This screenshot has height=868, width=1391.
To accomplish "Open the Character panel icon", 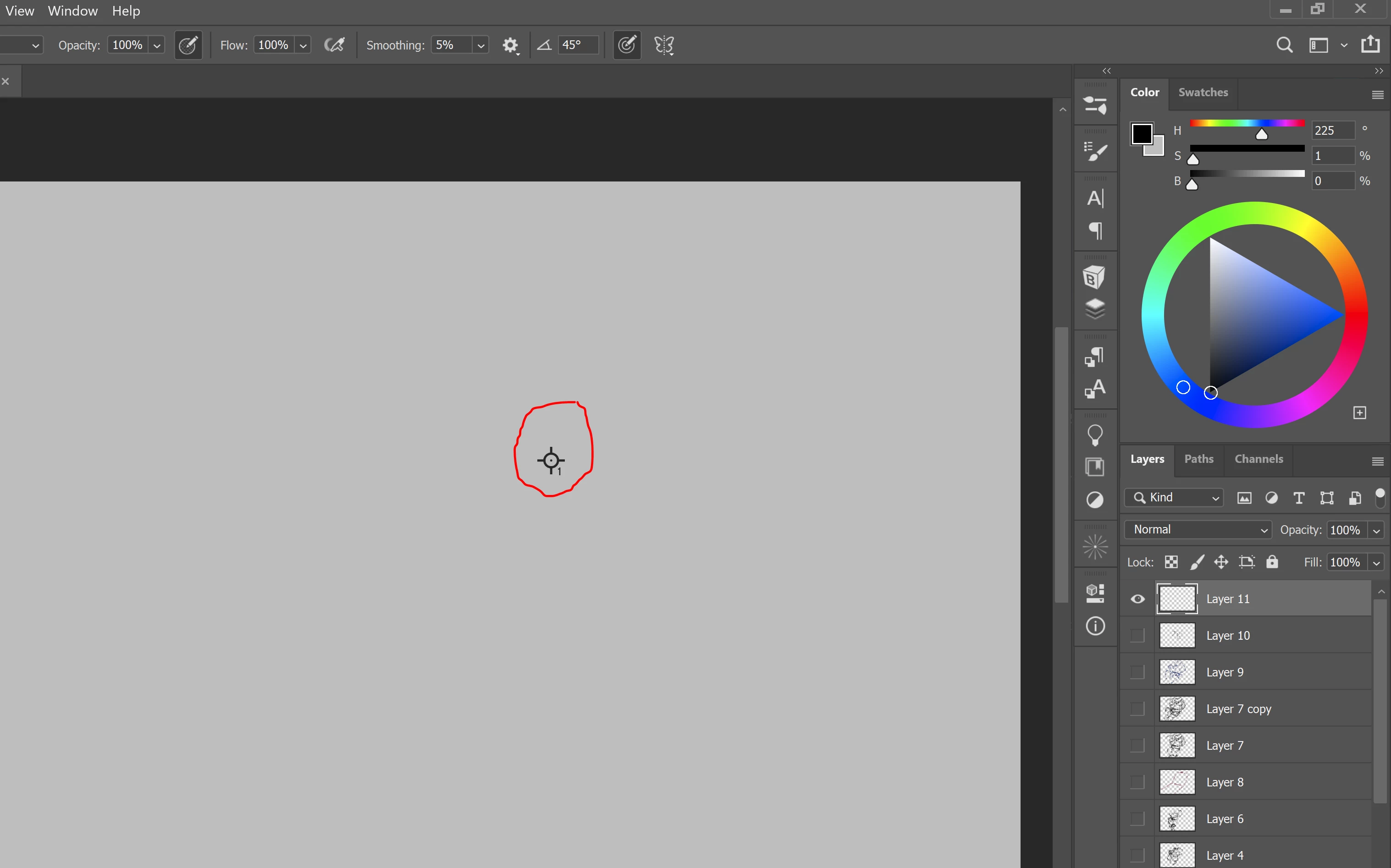I will [1095, 198].
